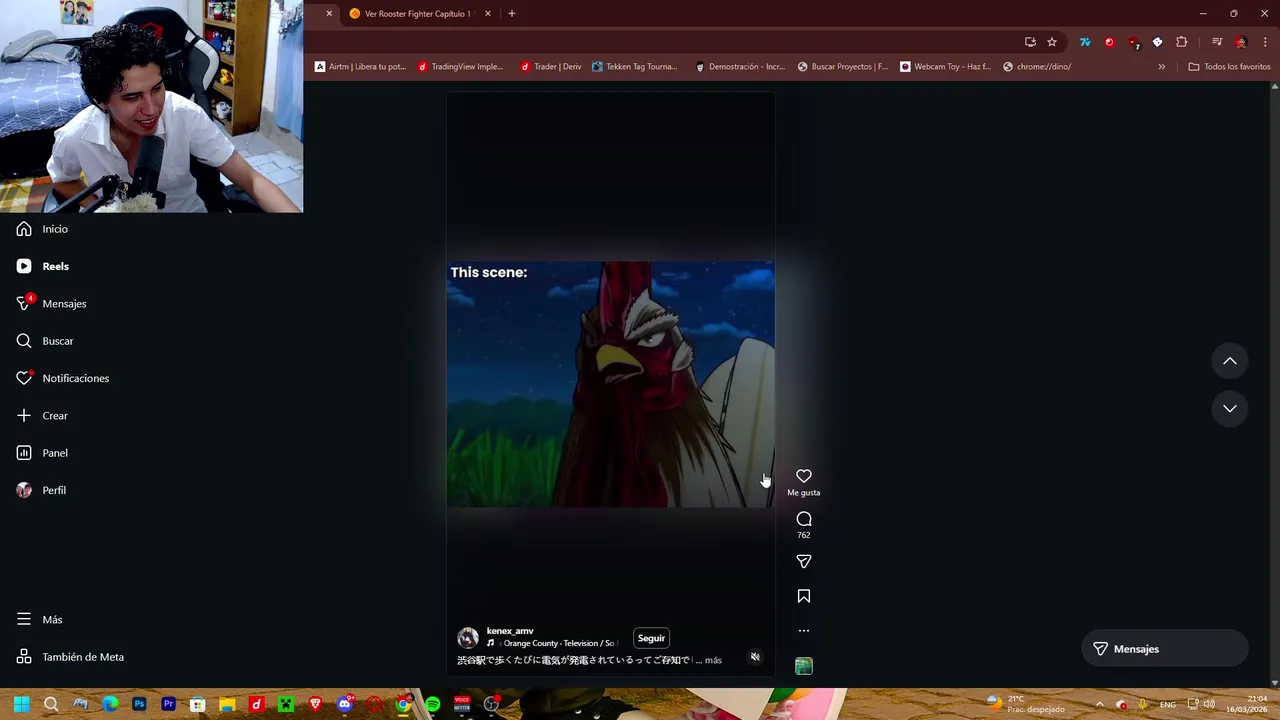Launch Premiere Pro from the taskbar
The width and height of the screenshot is (1280, 720).
point(168,704)
